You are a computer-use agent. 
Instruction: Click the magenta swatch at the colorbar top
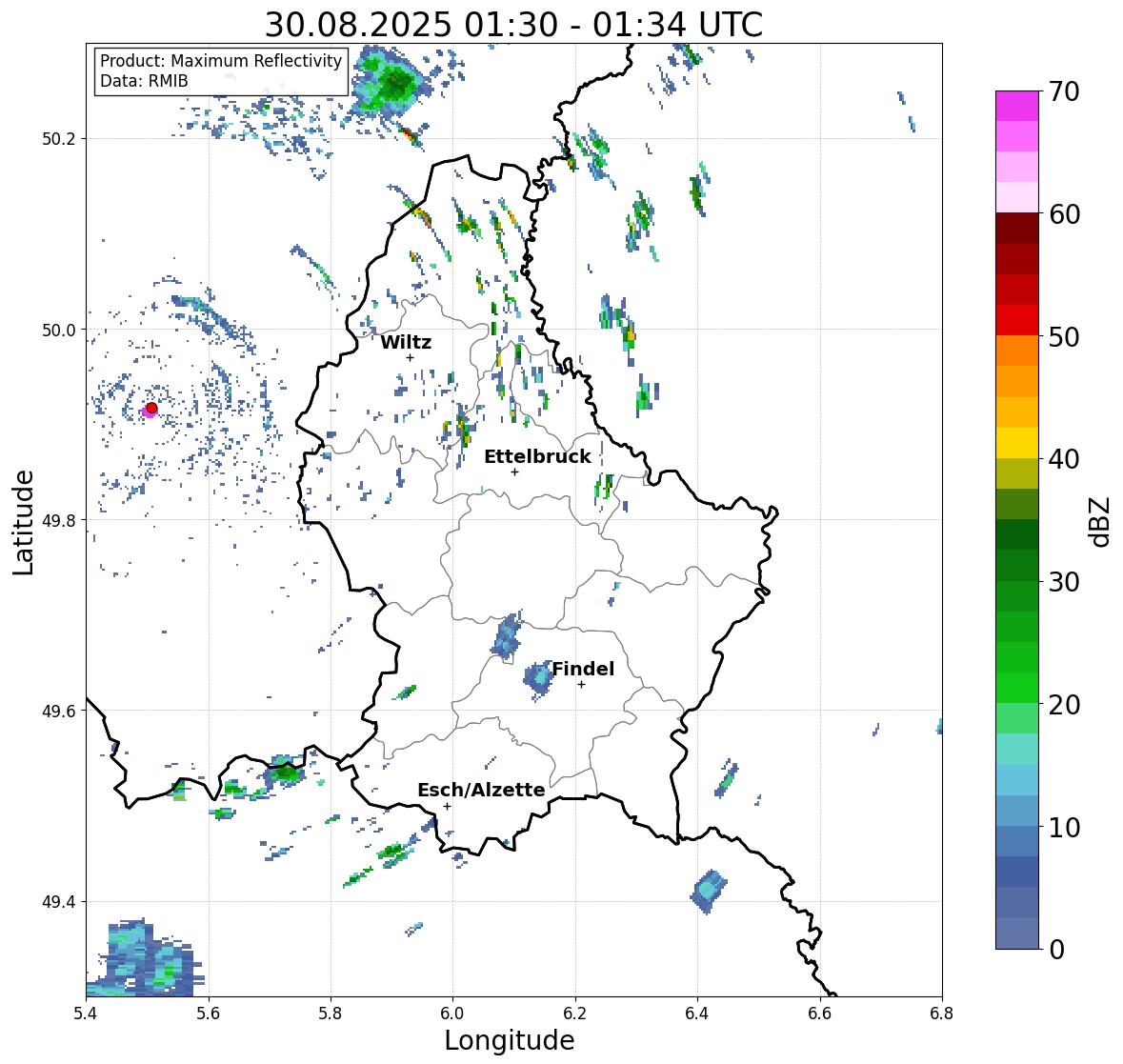(x=1017, y=106)
